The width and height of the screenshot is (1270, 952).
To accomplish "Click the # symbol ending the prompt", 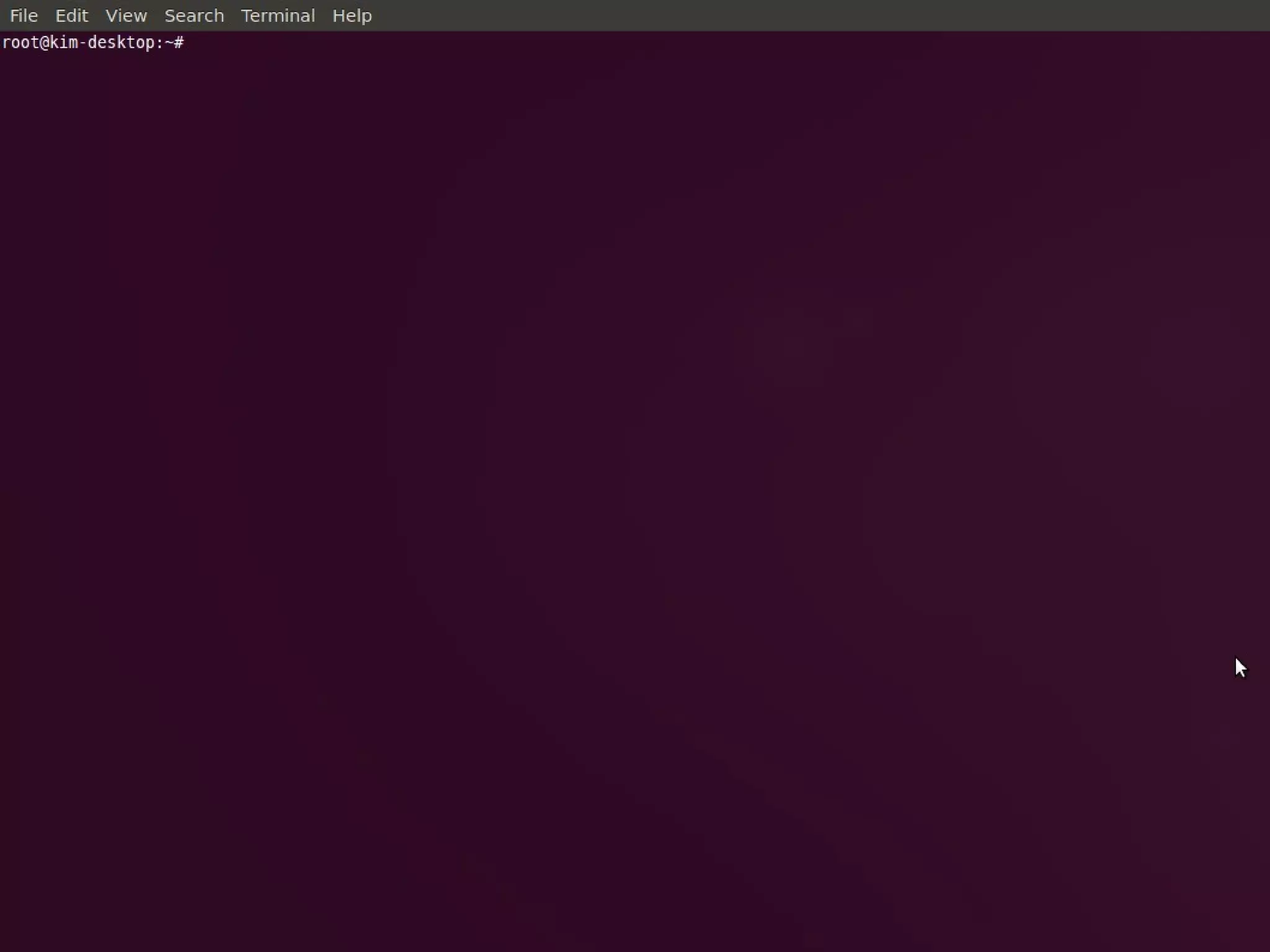I will [x=179, y=43].
